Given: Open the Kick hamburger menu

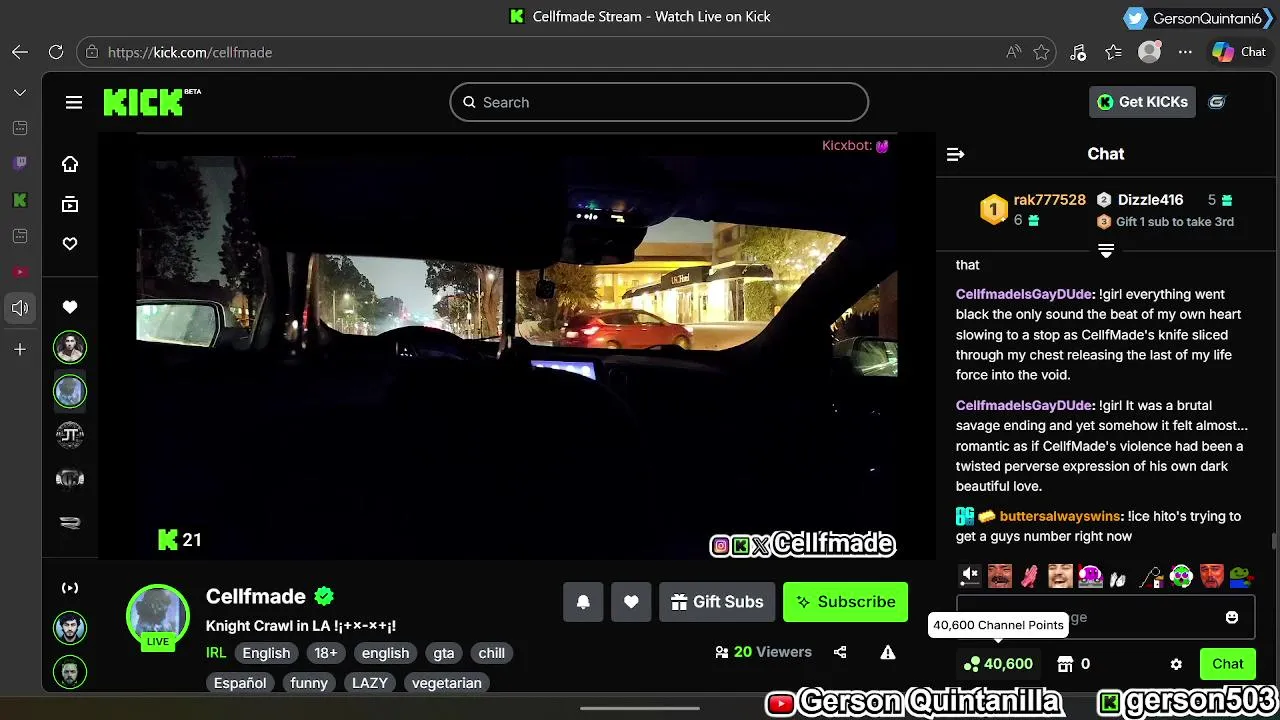Looking at the screenshot, I should [74, 102].
